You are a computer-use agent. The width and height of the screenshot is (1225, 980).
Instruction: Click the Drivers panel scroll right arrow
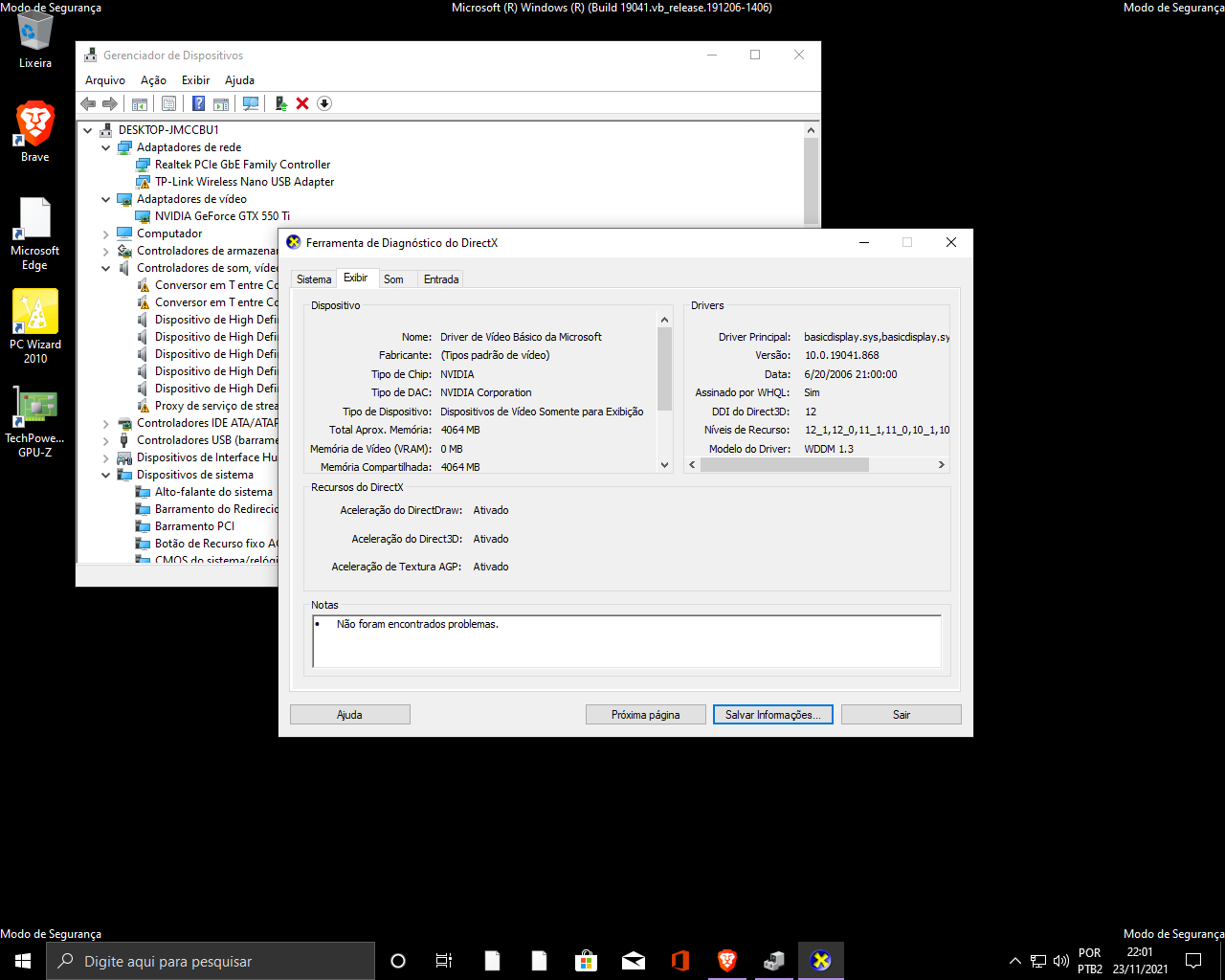942,465
